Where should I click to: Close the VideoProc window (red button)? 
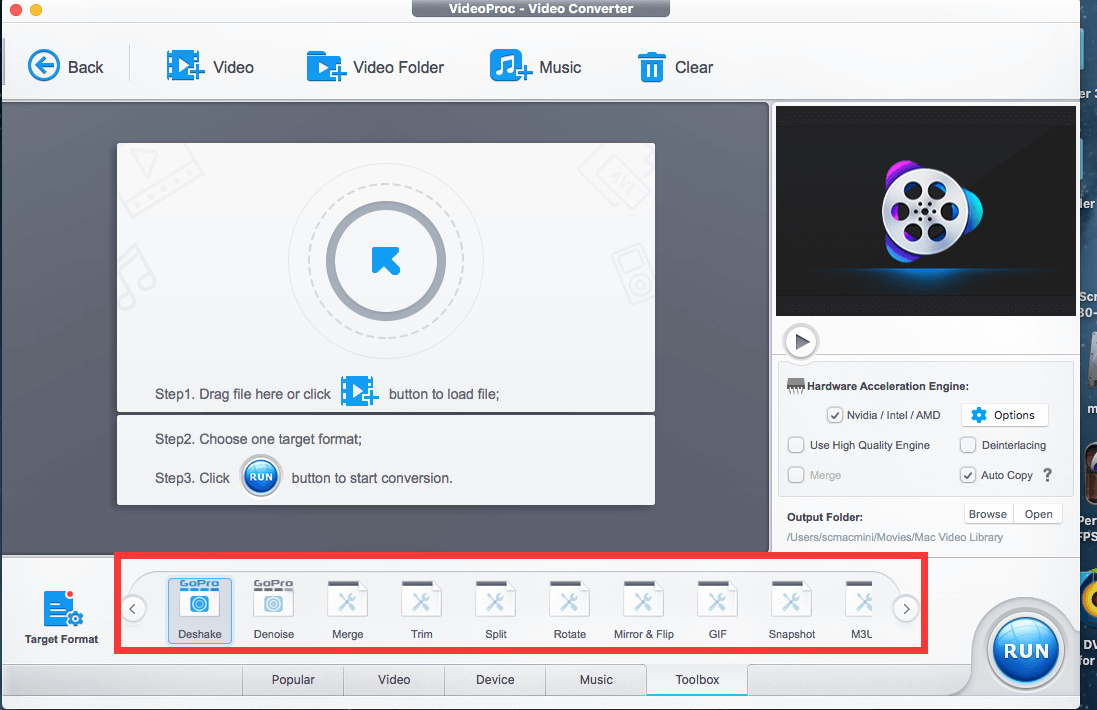(x=15, y=9)
